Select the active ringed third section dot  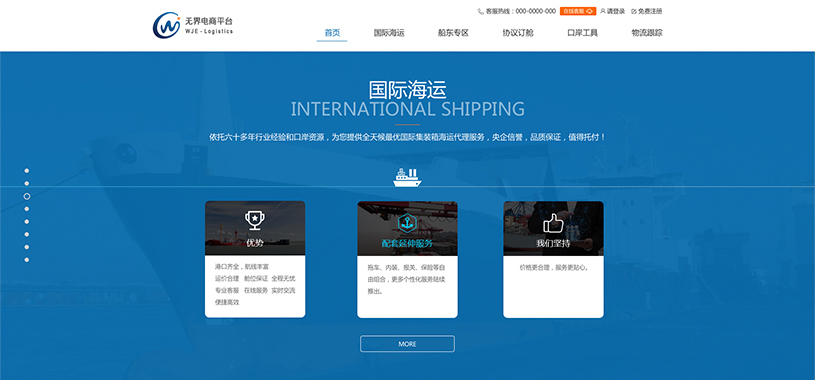(x=27, y=196)
